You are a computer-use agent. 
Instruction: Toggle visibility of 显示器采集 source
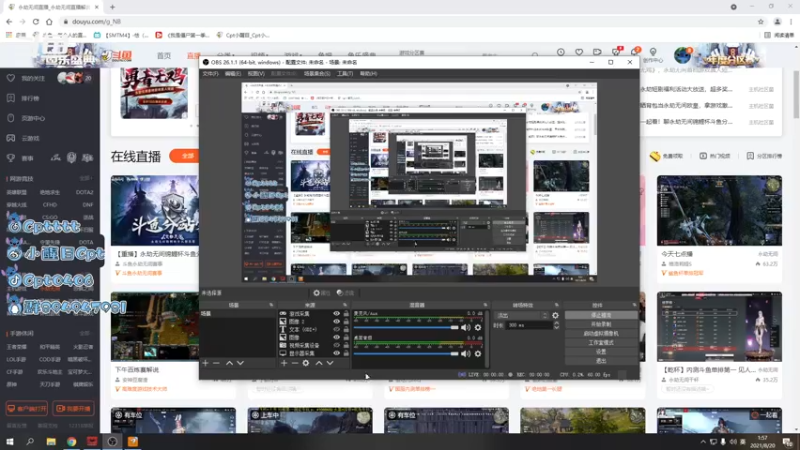(336, 353)
